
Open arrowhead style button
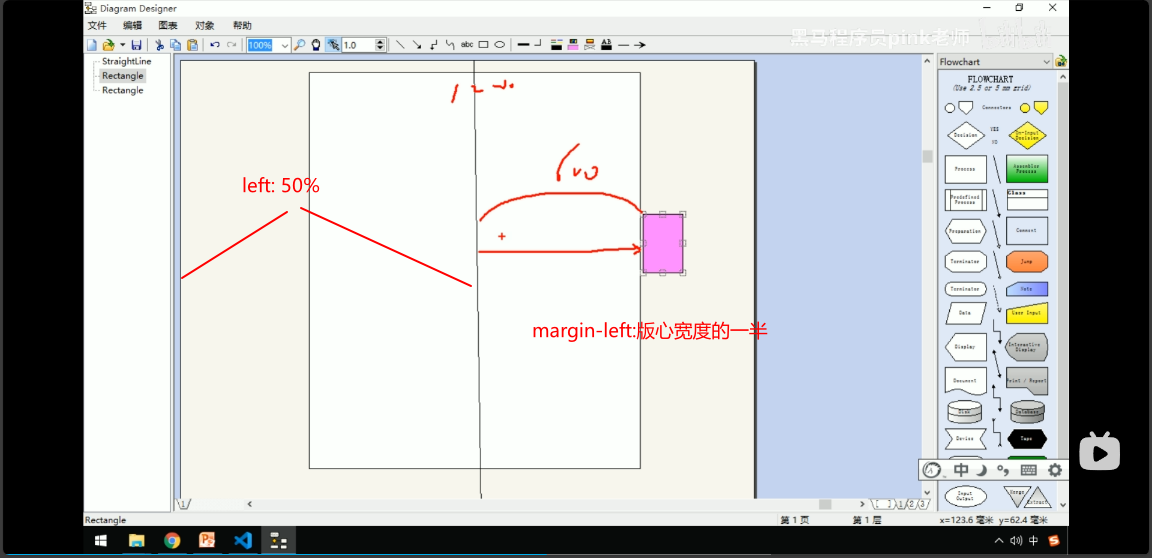(x=640, y=45)
